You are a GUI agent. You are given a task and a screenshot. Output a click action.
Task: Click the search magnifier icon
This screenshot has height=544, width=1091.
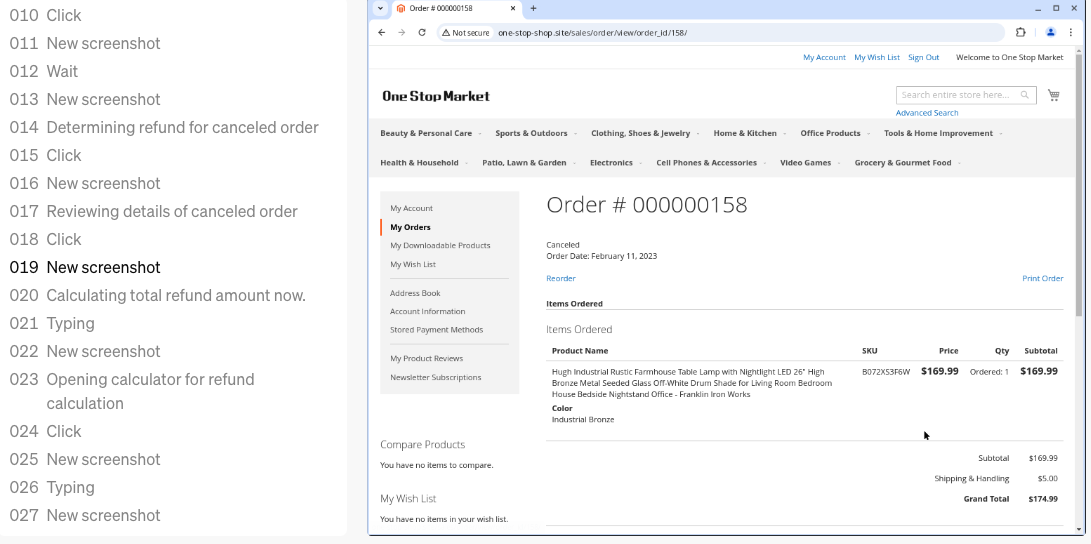click(x=1025, y=95)
